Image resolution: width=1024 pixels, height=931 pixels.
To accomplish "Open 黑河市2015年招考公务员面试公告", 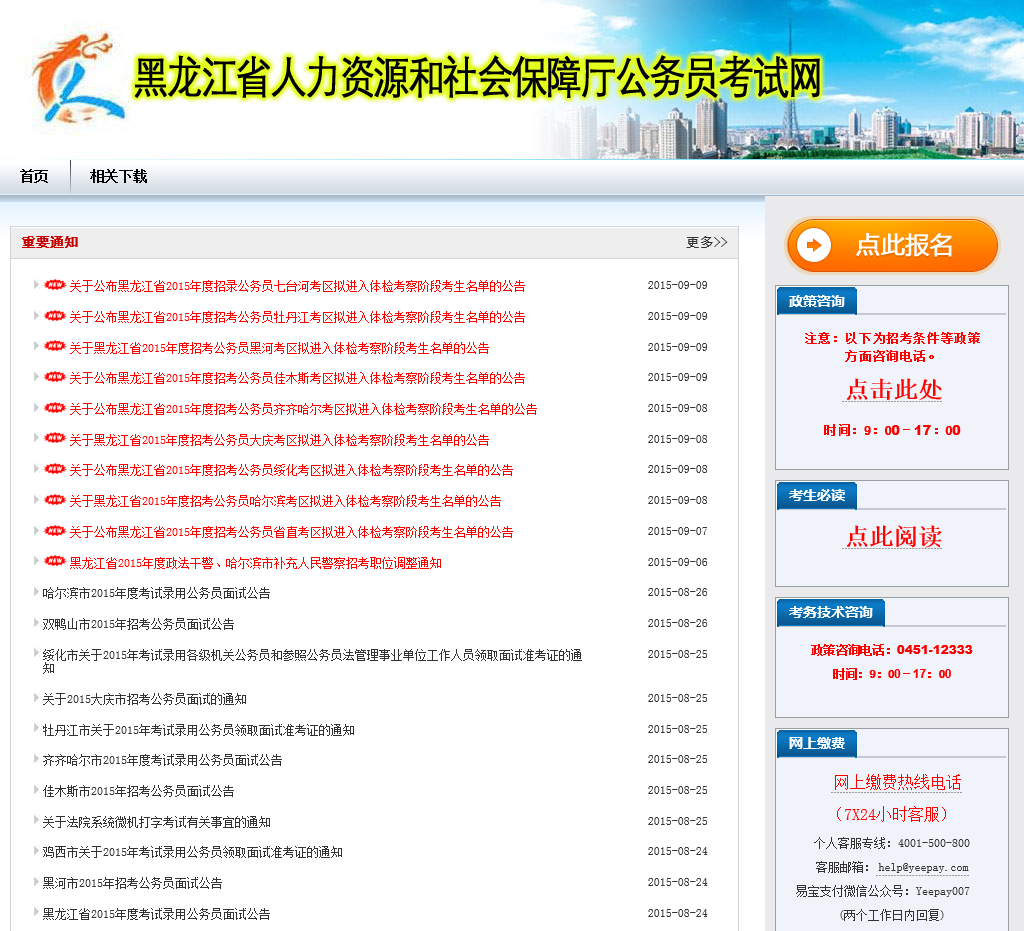I will click(x=133, y=883).
